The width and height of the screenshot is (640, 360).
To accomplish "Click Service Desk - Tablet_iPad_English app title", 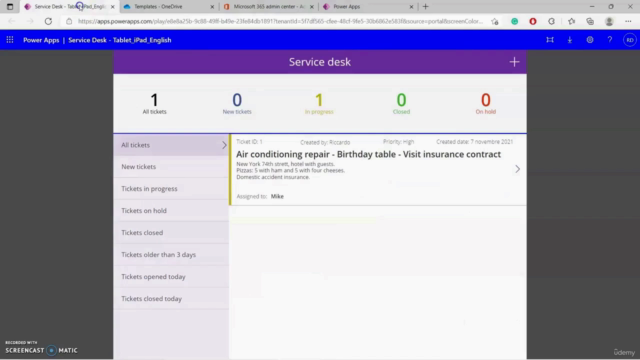I will pos(120,40).
